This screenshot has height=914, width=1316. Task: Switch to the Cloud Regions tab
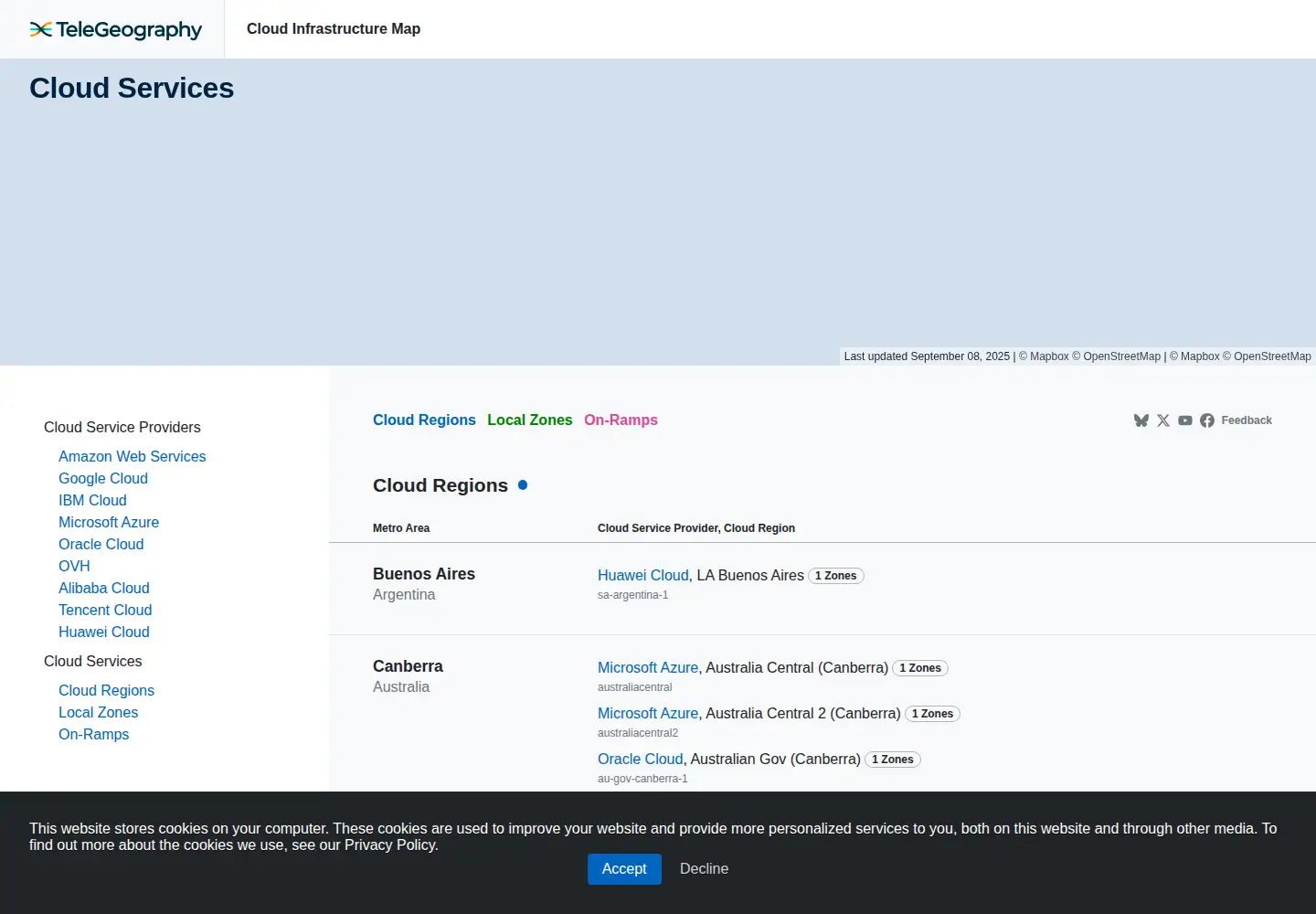pos(424,420)
